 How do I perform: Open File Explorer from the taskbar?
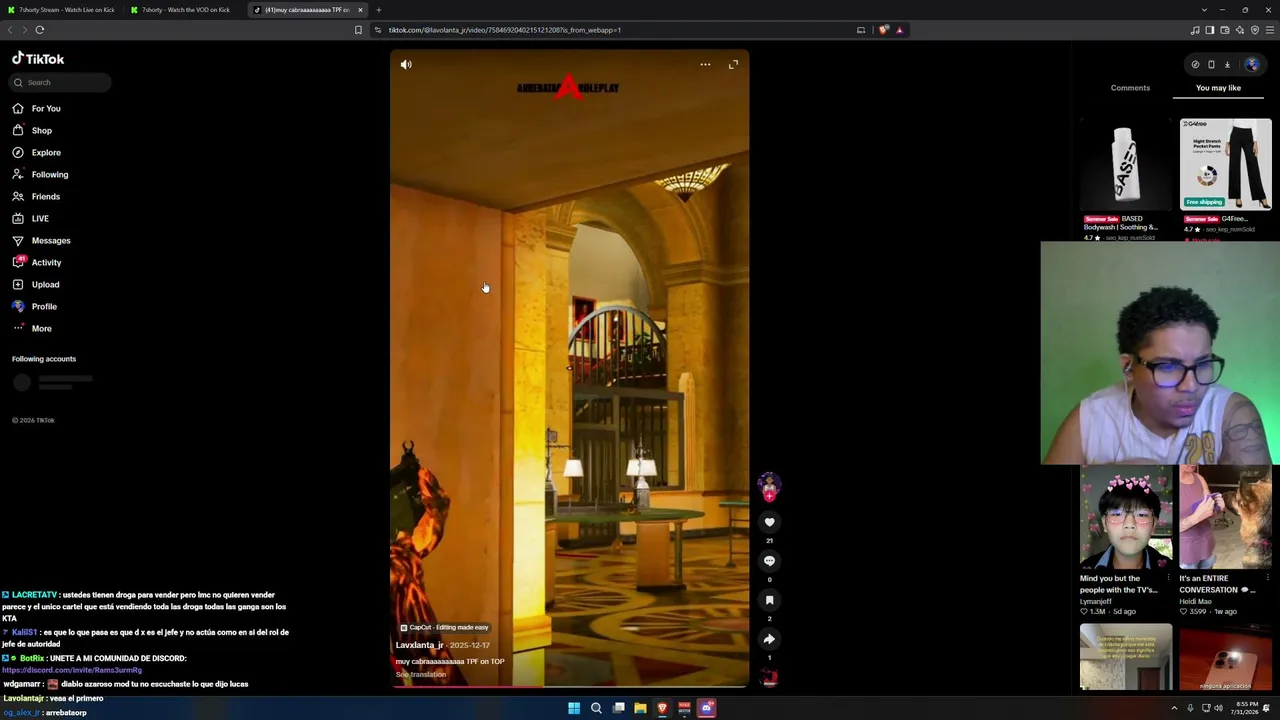[x=640, y=708]
